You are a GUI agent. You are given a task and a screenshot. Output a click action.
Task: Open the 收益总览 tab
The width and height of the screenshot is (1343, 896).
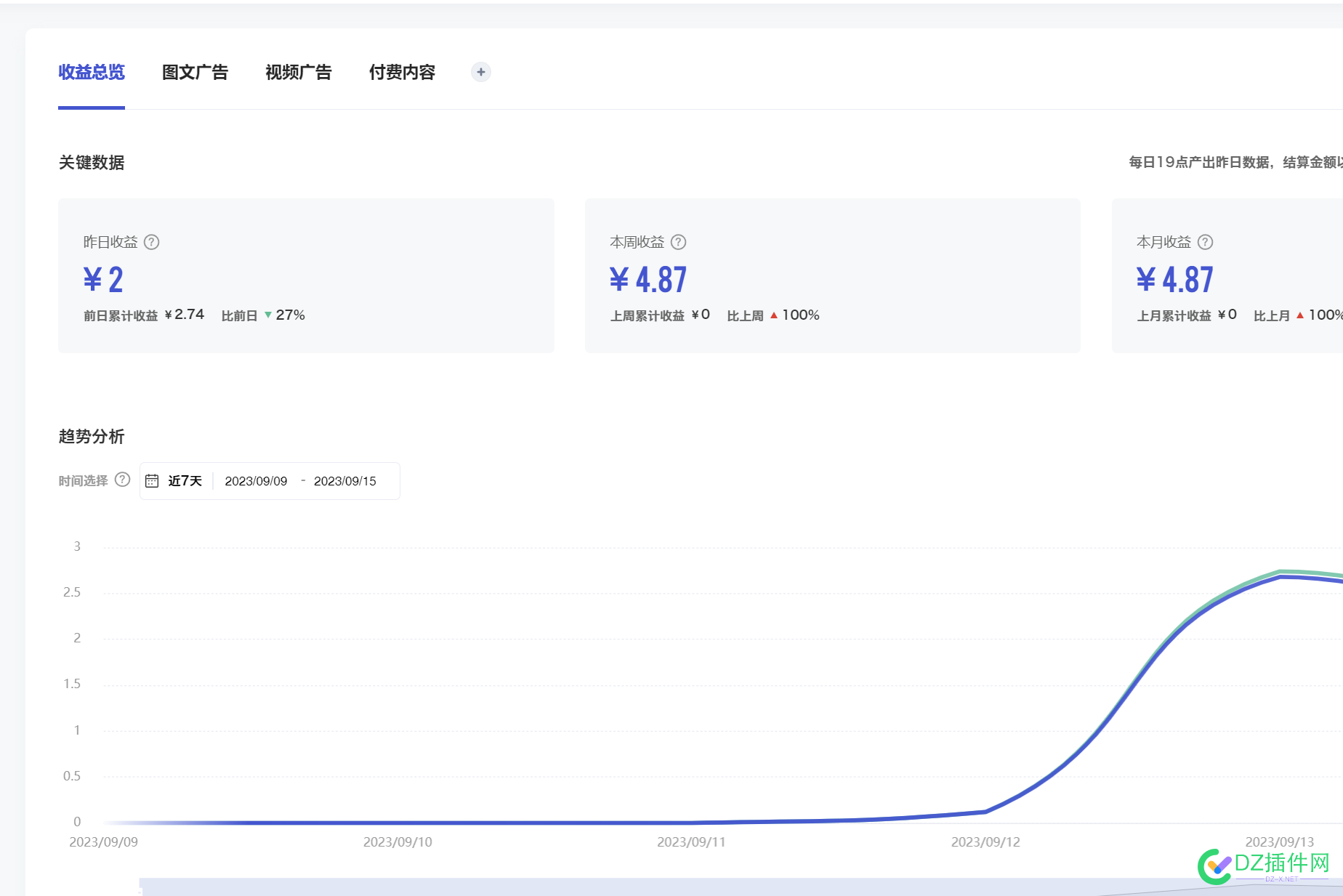coord(92,72)
